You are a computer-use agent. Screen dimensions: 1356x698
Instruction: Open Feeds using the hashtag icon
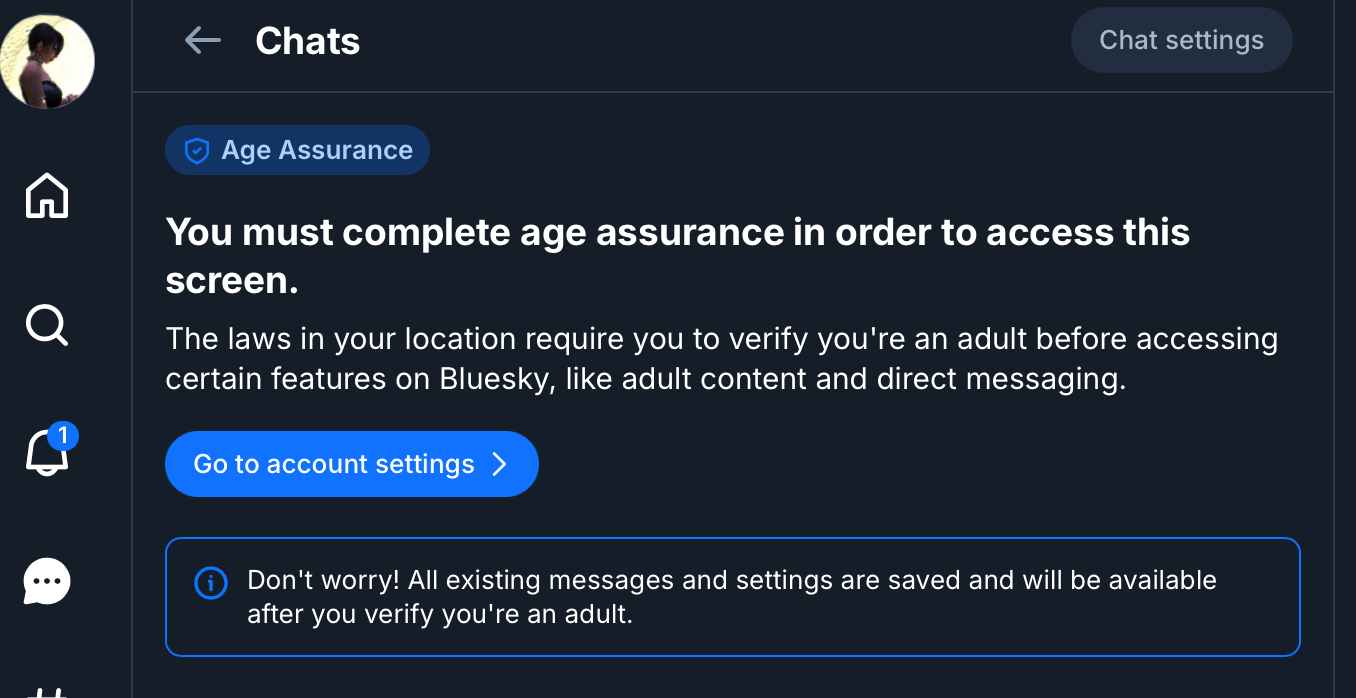tap(47, 692)
